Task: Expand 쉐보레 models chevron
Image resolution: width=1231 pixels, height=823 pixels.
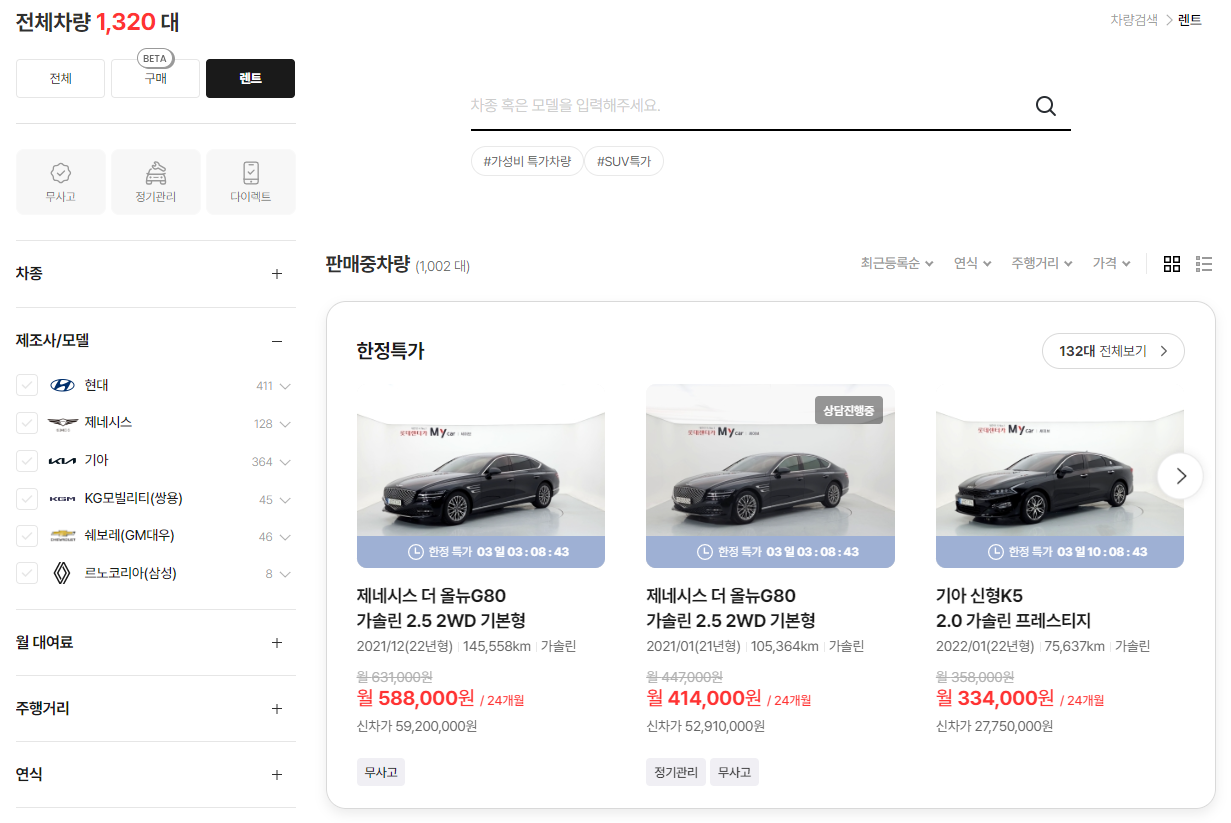Action: [x=286, y=537]
